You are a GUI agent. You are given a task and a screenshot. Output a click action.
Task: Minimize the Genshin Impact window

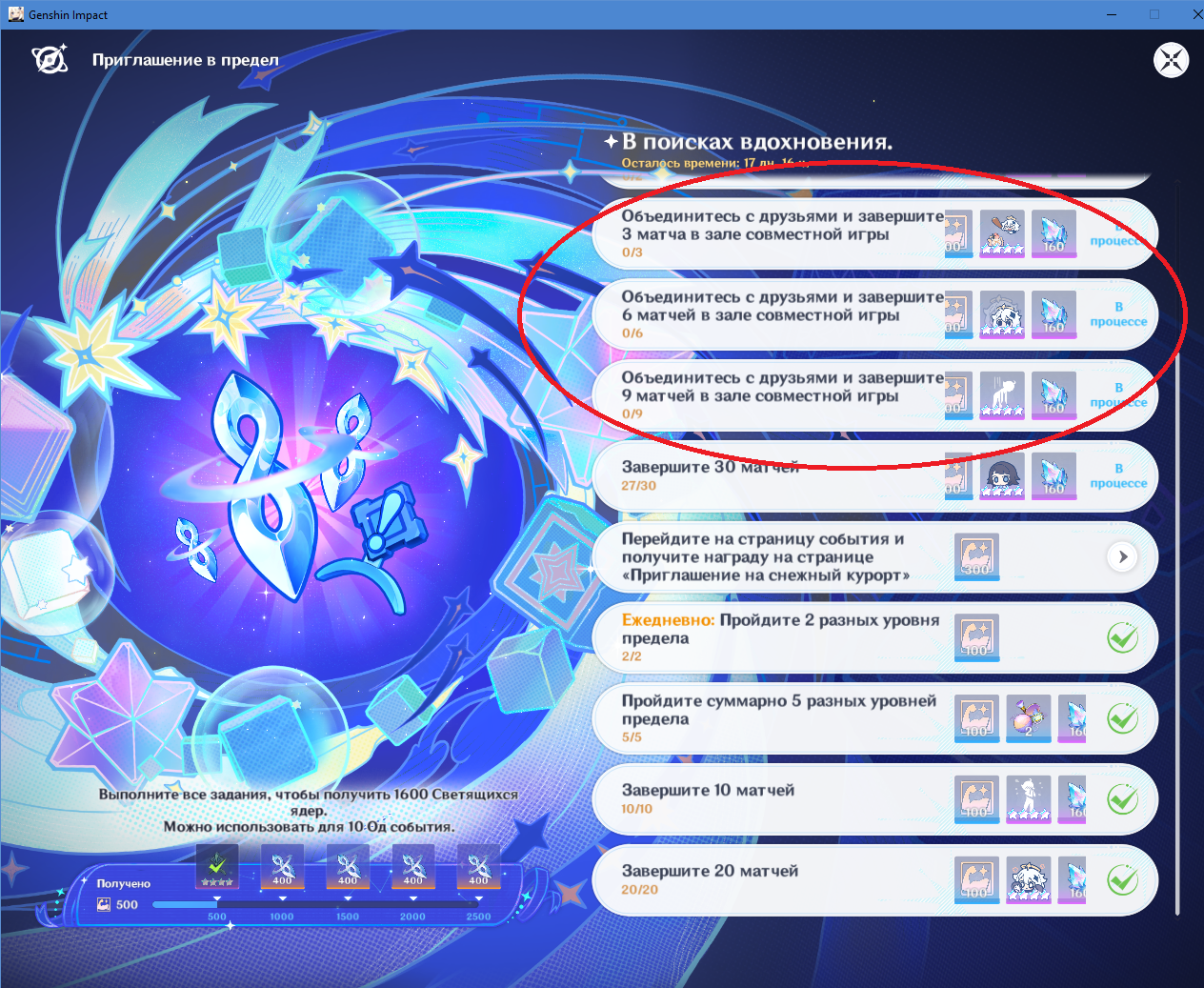(1111, 14)
